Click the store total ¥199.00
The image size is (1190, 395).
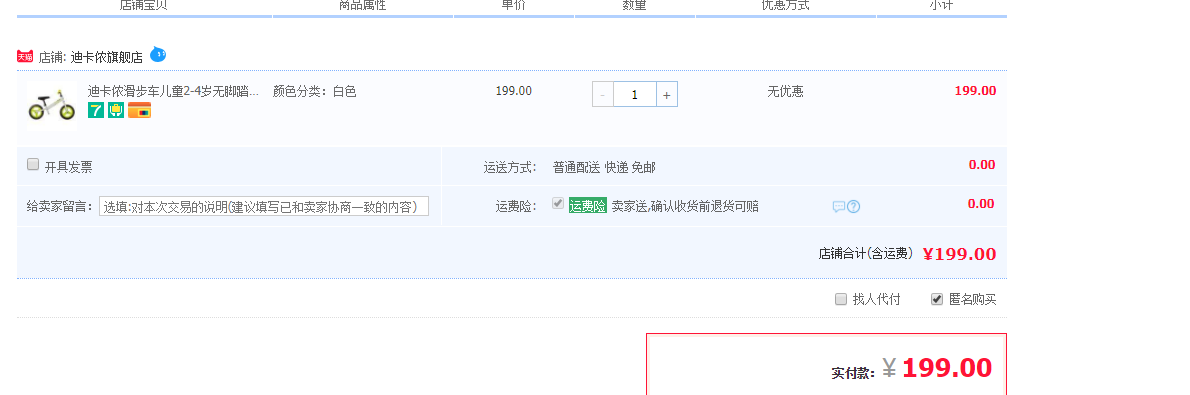pyautogui.click(x=959, y=254)
